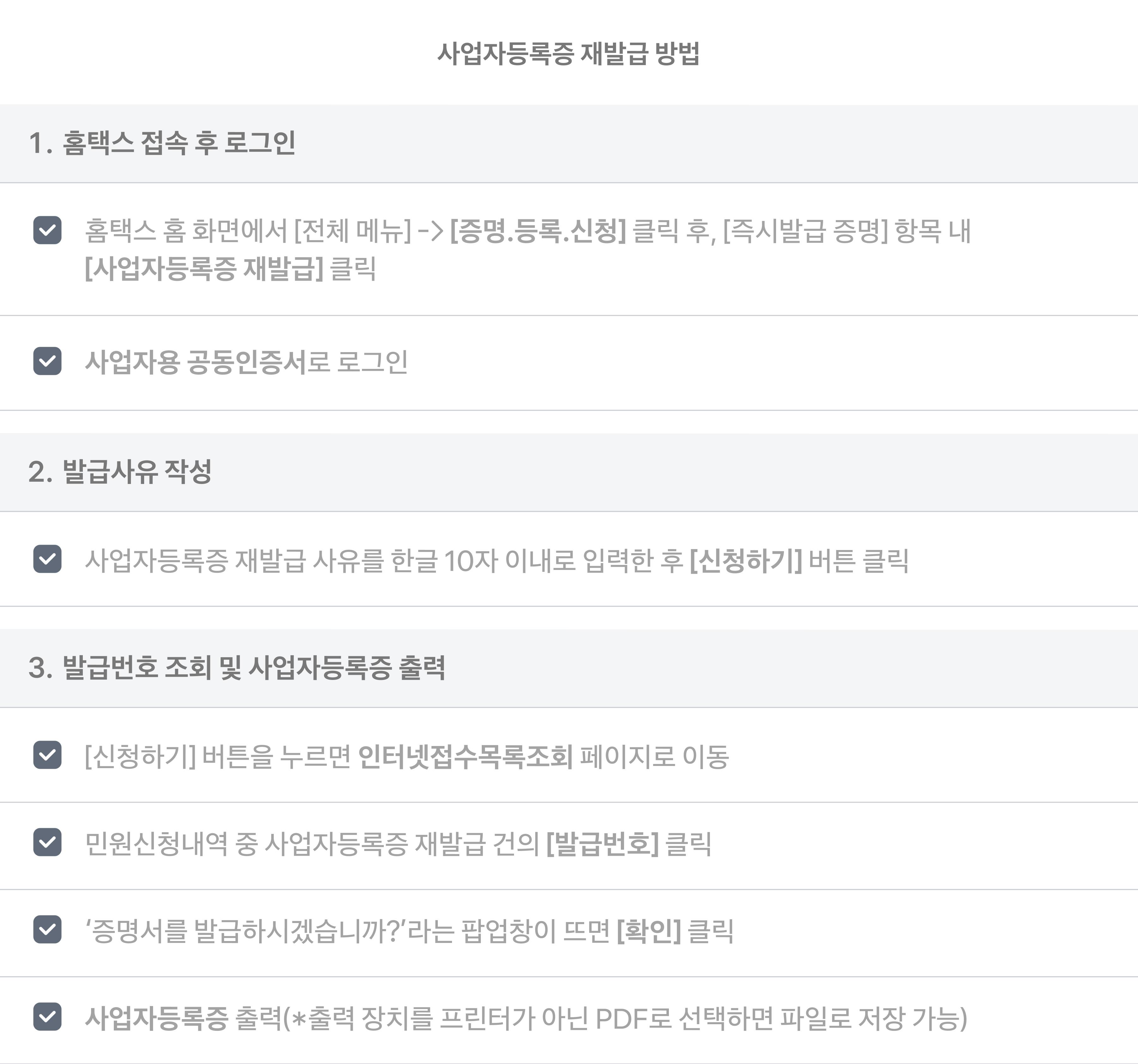Toggle checkbox for 인터넷접수목록조회 페이지로 이동
This screenshot has height=1064, width=1138.
(47, 755)
